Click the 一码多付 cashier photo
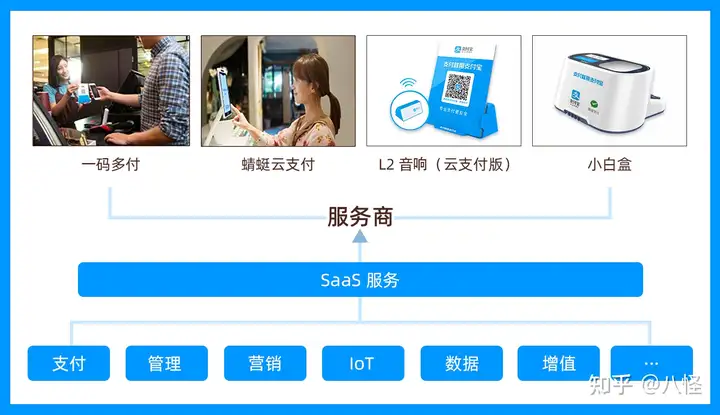The image size is (720, 415). point(111,91)
